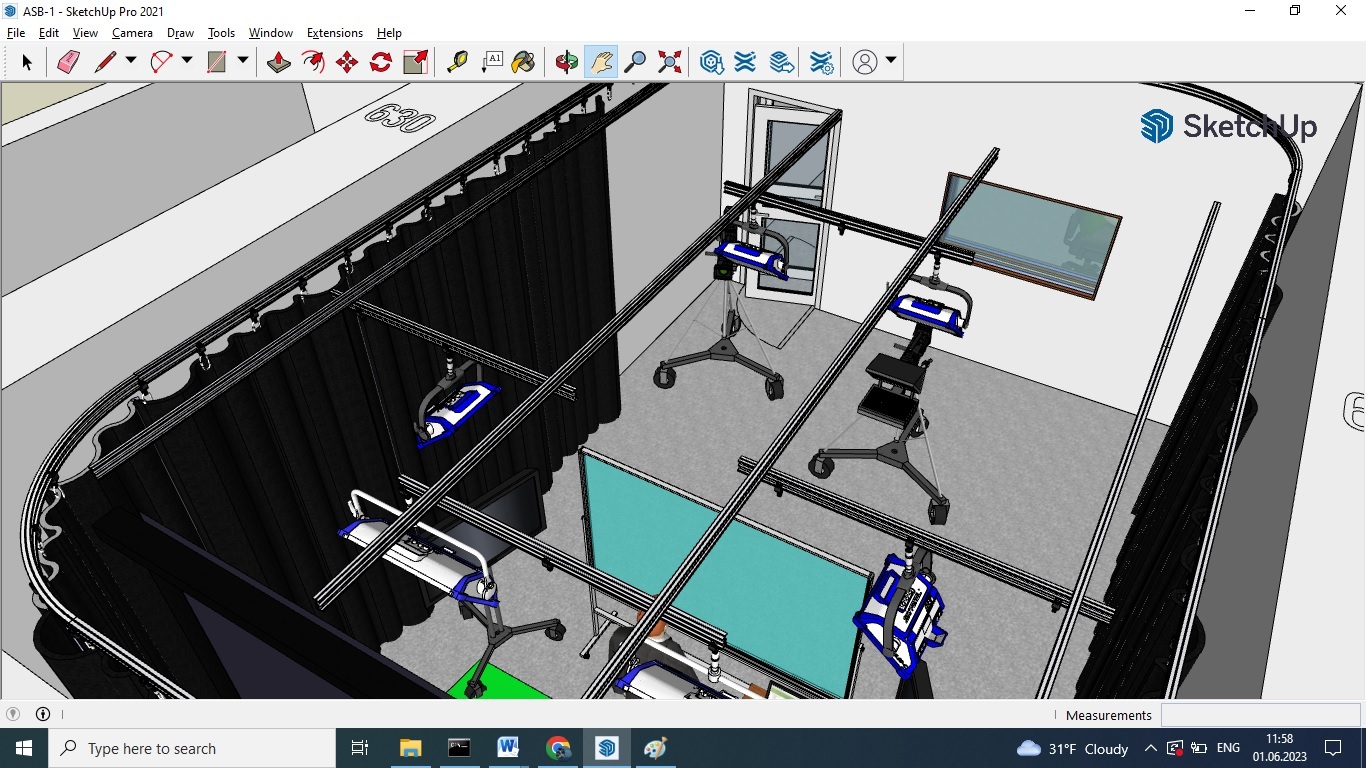Open the user account dropdown

click(890, 61)
